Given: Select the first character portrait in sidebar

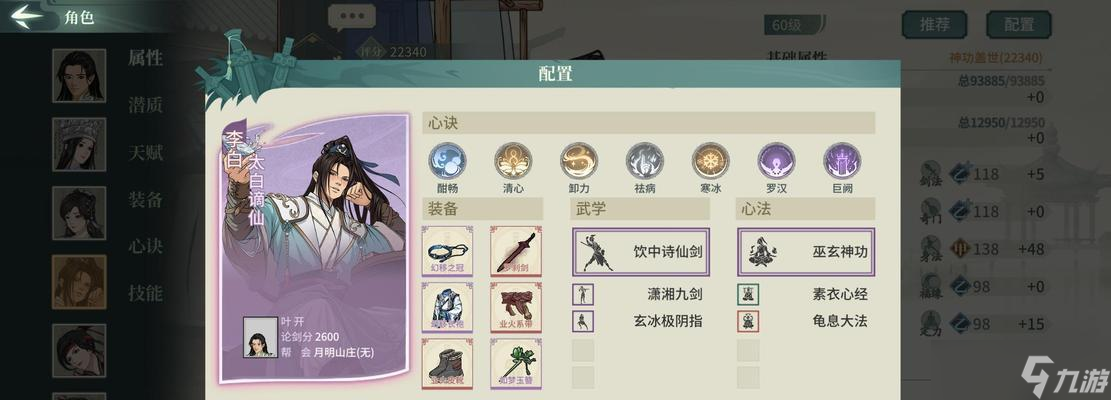Looking at the screenshot, I should pos(79,76).
